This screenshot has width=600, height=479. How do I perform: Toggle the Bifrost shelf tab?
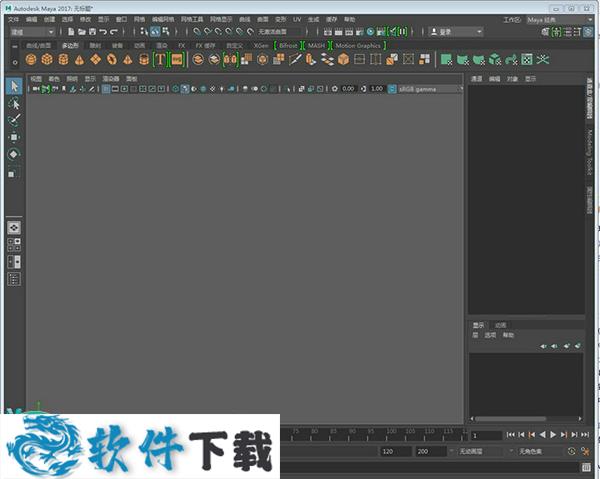[288, 45]
